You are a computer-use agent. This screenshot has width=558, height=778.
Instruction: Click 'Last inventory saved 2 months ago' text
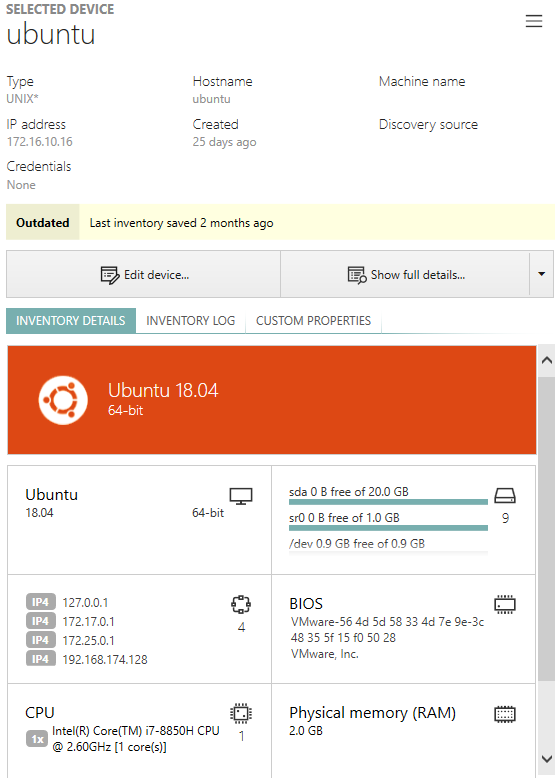point(182,223)
